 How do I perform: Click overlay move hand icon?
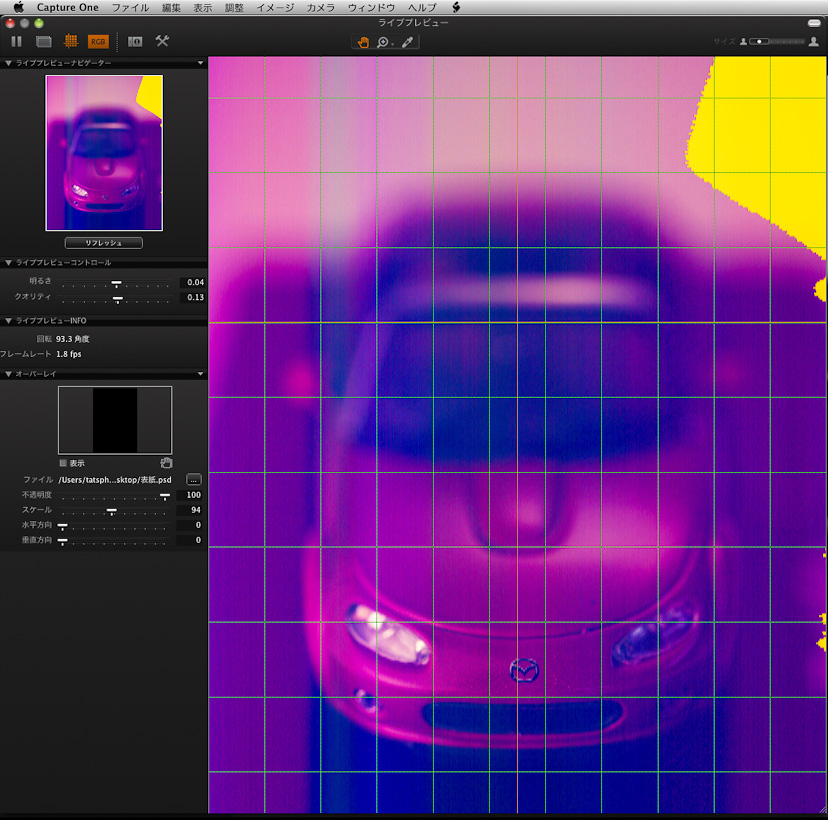tap(166, 463)
